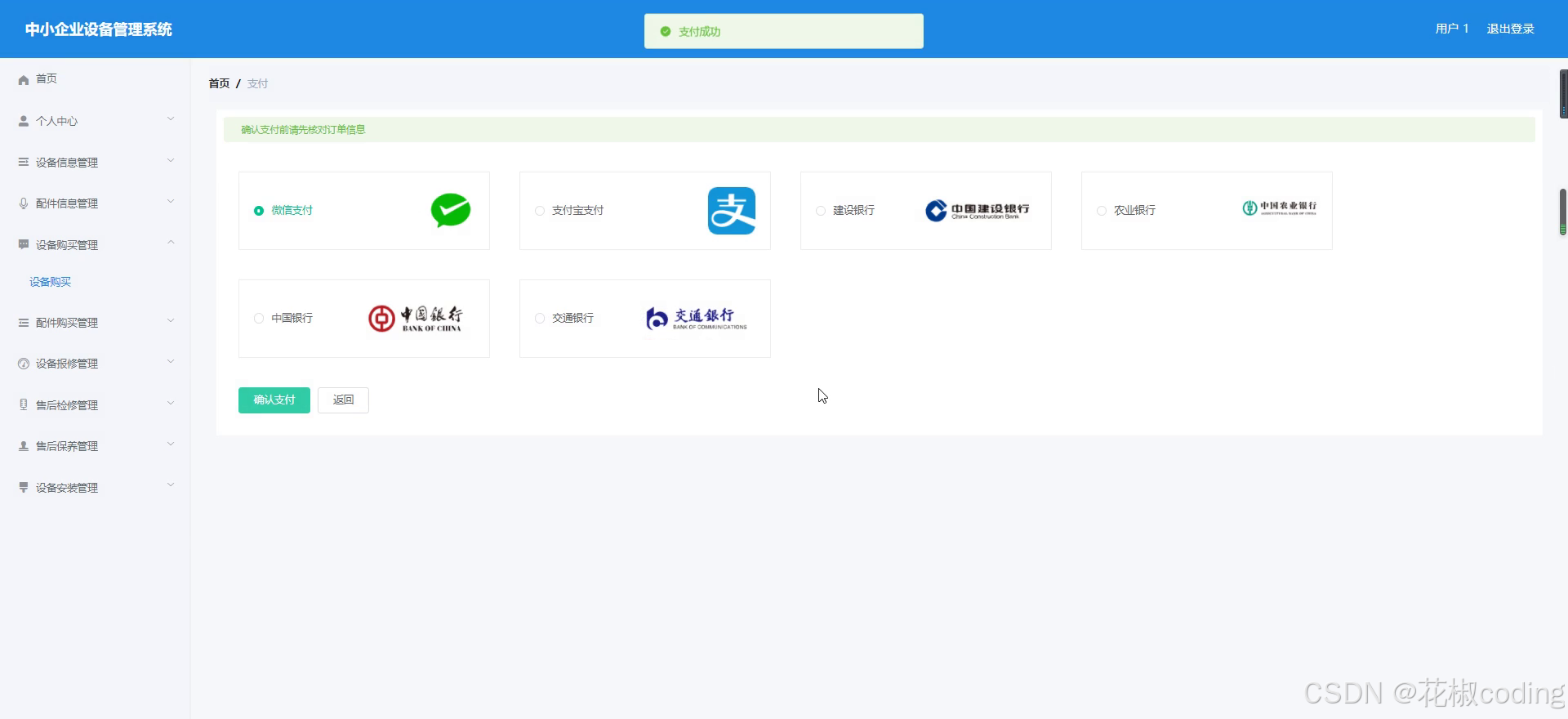The width and height of the screenshot is (1568, 719).
Task: Open the 设备报修管理 menu label
Action: click(x=67, y=364)
